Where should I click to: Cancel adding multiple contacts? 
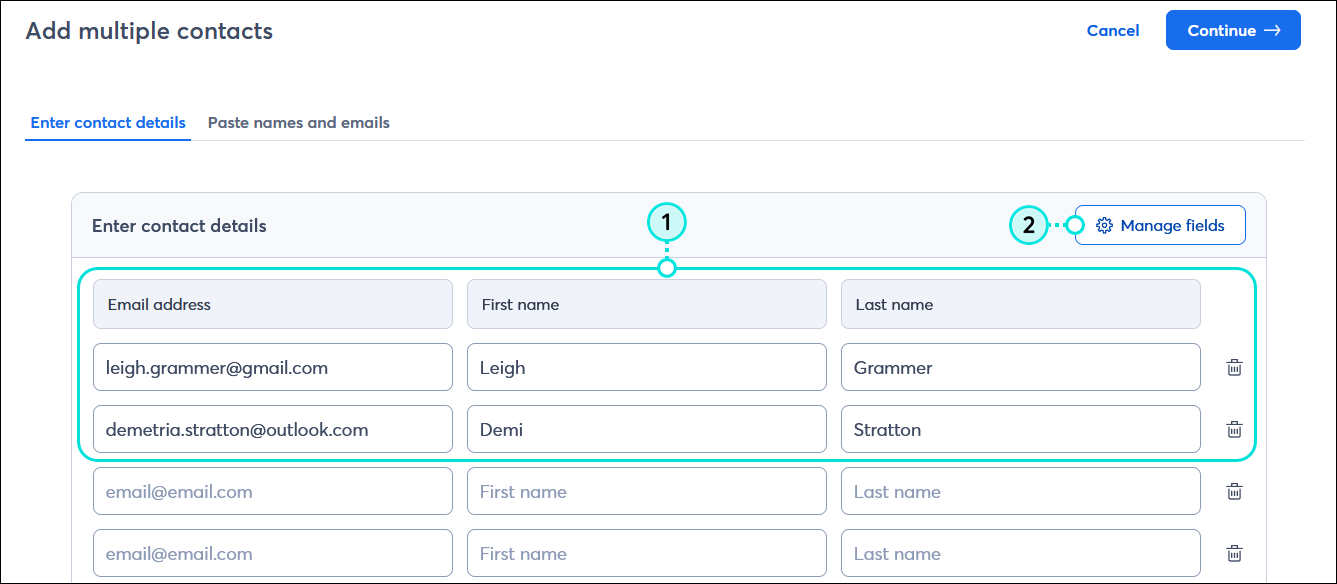pos(1113,31)
